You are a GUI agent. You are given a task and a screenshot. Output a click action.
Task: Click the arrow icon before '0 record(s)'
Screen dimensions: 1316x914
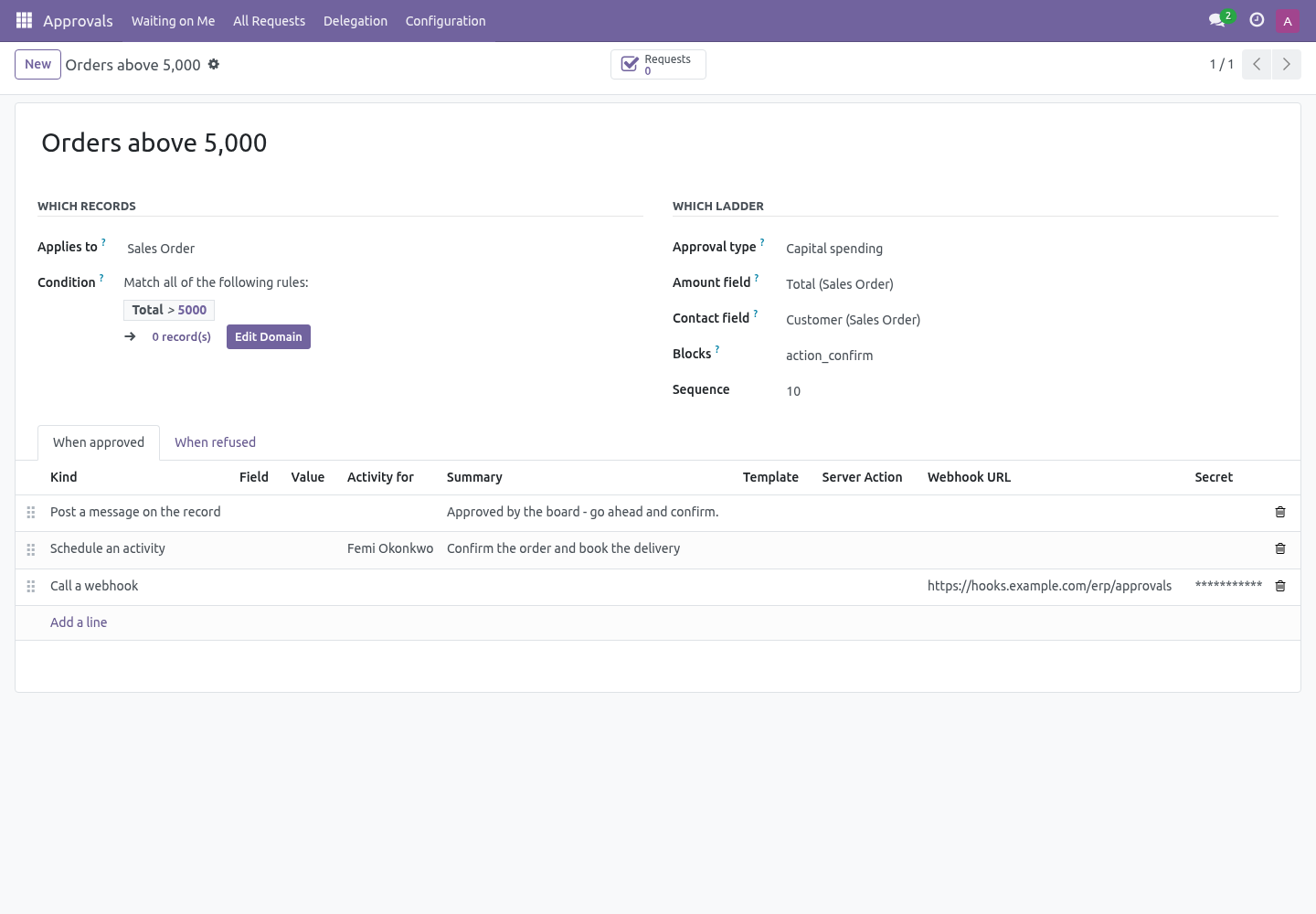coord(131,336)
